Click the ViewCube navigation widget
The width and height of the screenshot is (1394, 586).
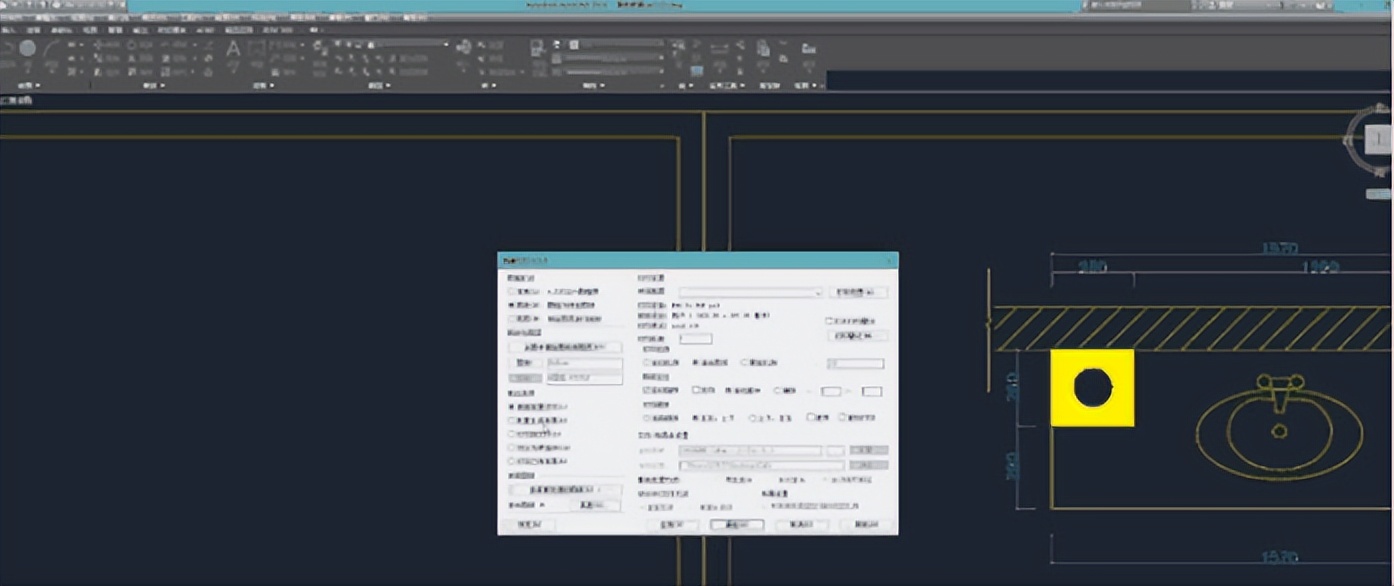1379,140
